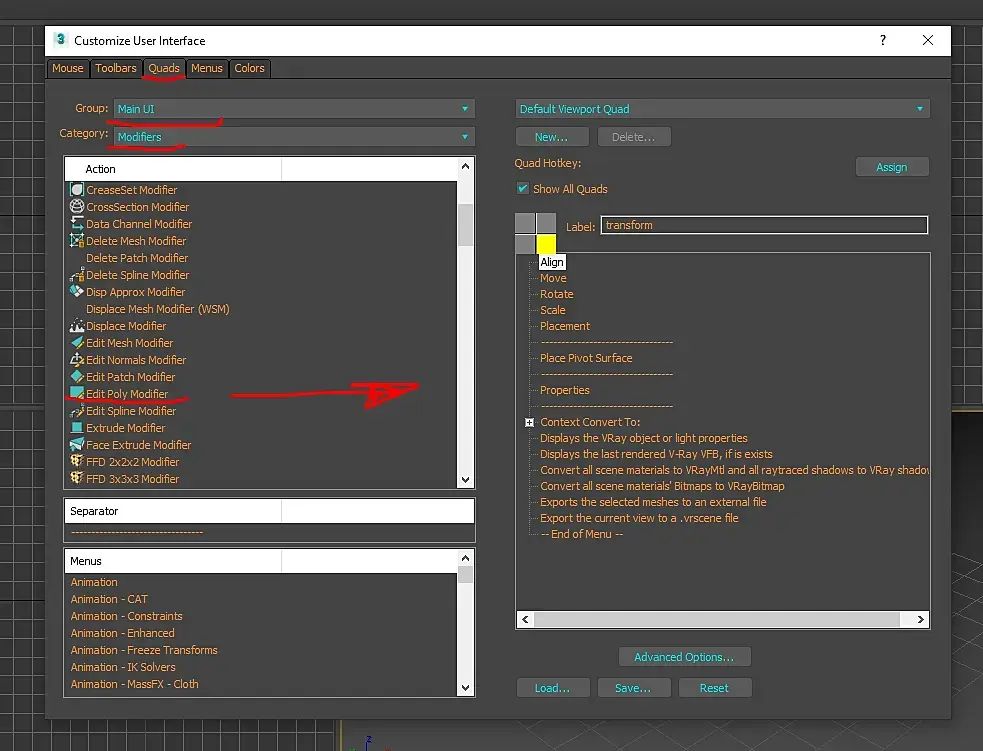Click the Extrude Modifier icon

[x=76, y=428]
